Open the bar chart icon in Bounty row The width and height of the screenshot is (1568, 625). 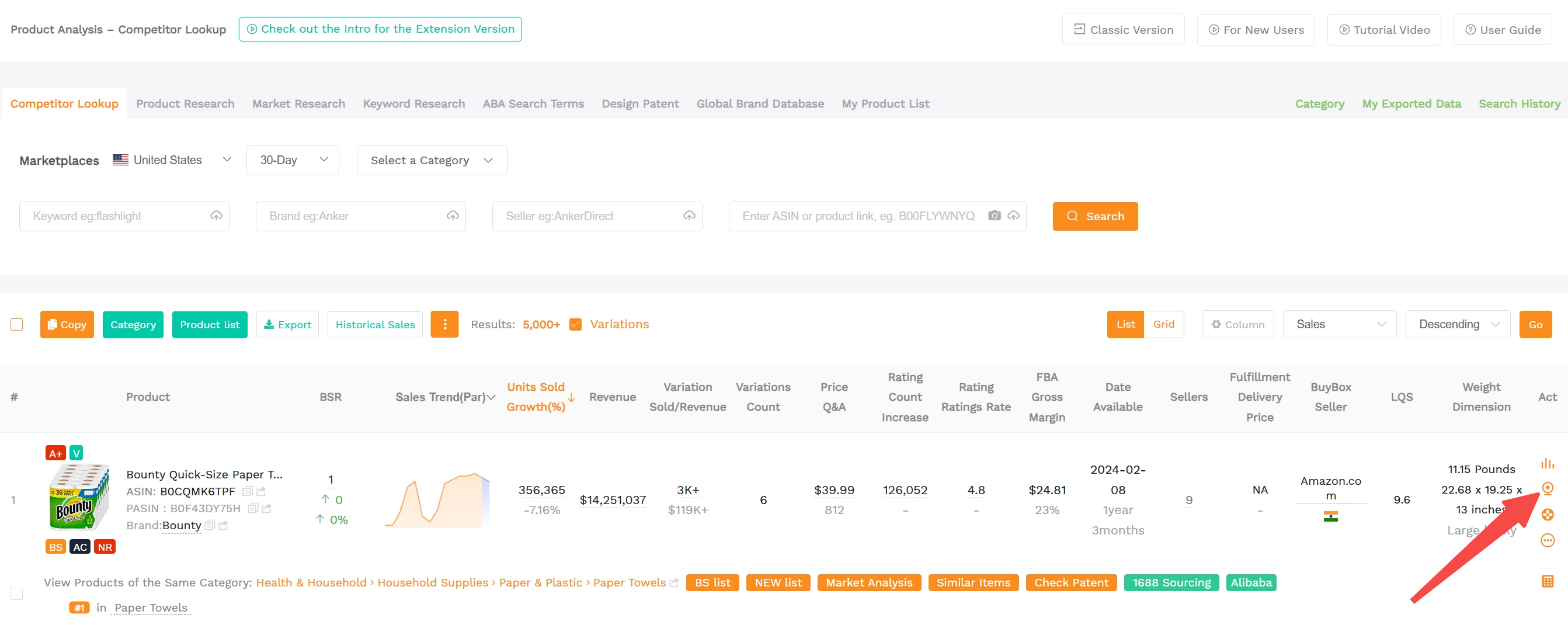click(1548, 463)
